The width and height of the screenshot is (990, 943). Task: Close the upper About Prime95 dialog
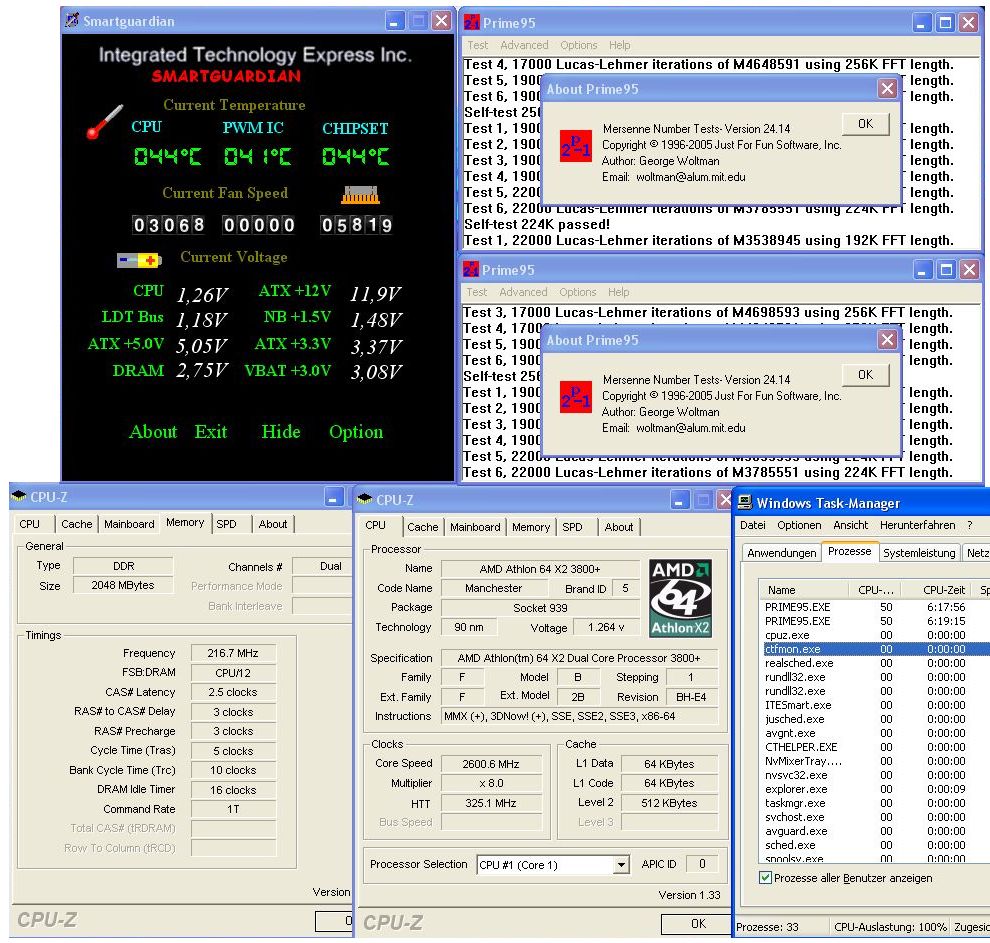tap(887, 89)
